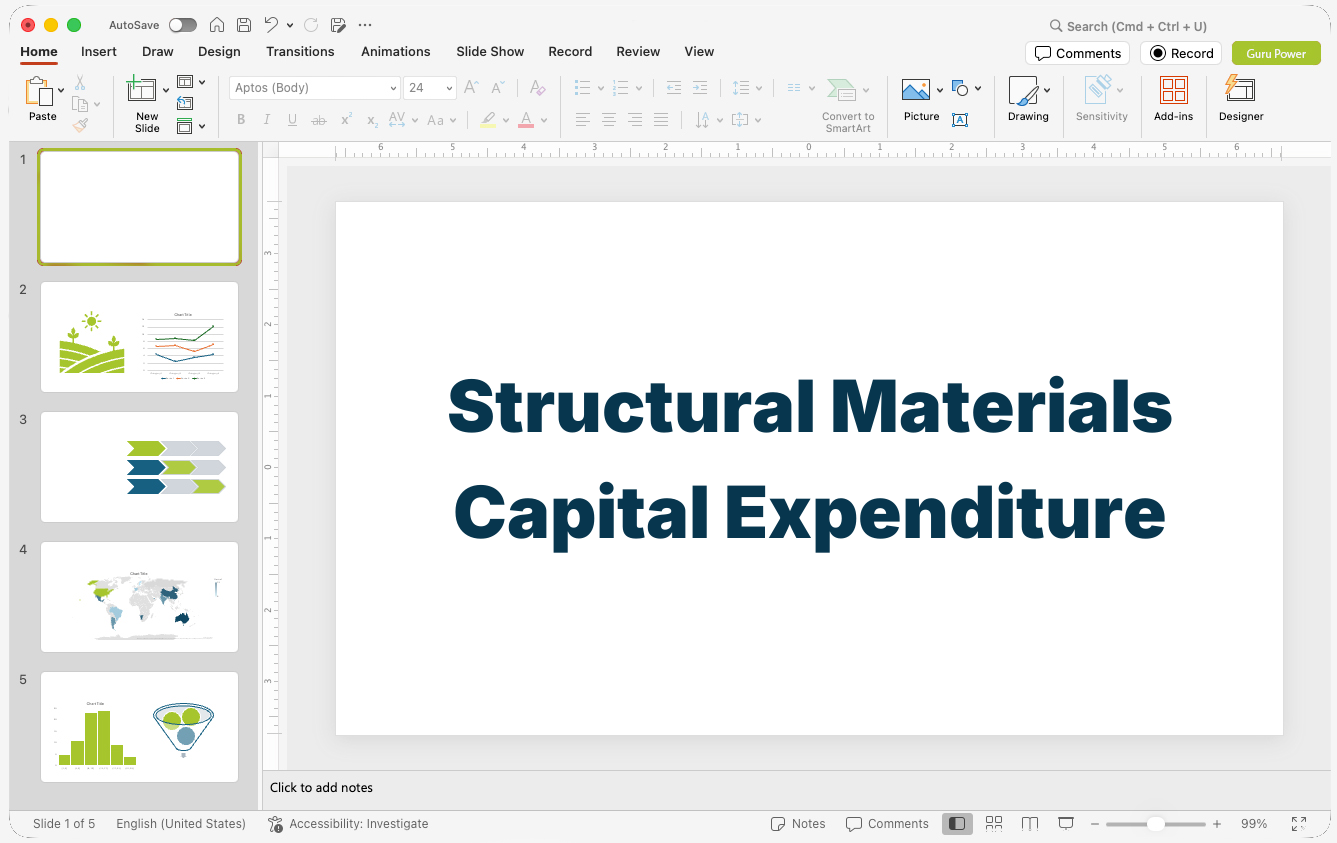1337x843 pixels.
Task: Click Comments in the status bar
Action: [x=887, y=824]
